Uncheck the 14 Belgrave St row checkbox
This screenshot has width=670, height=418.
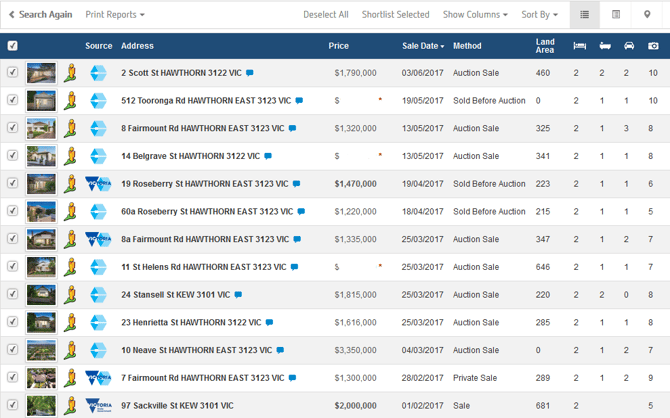pyautogui.click(x=12, y=156)
